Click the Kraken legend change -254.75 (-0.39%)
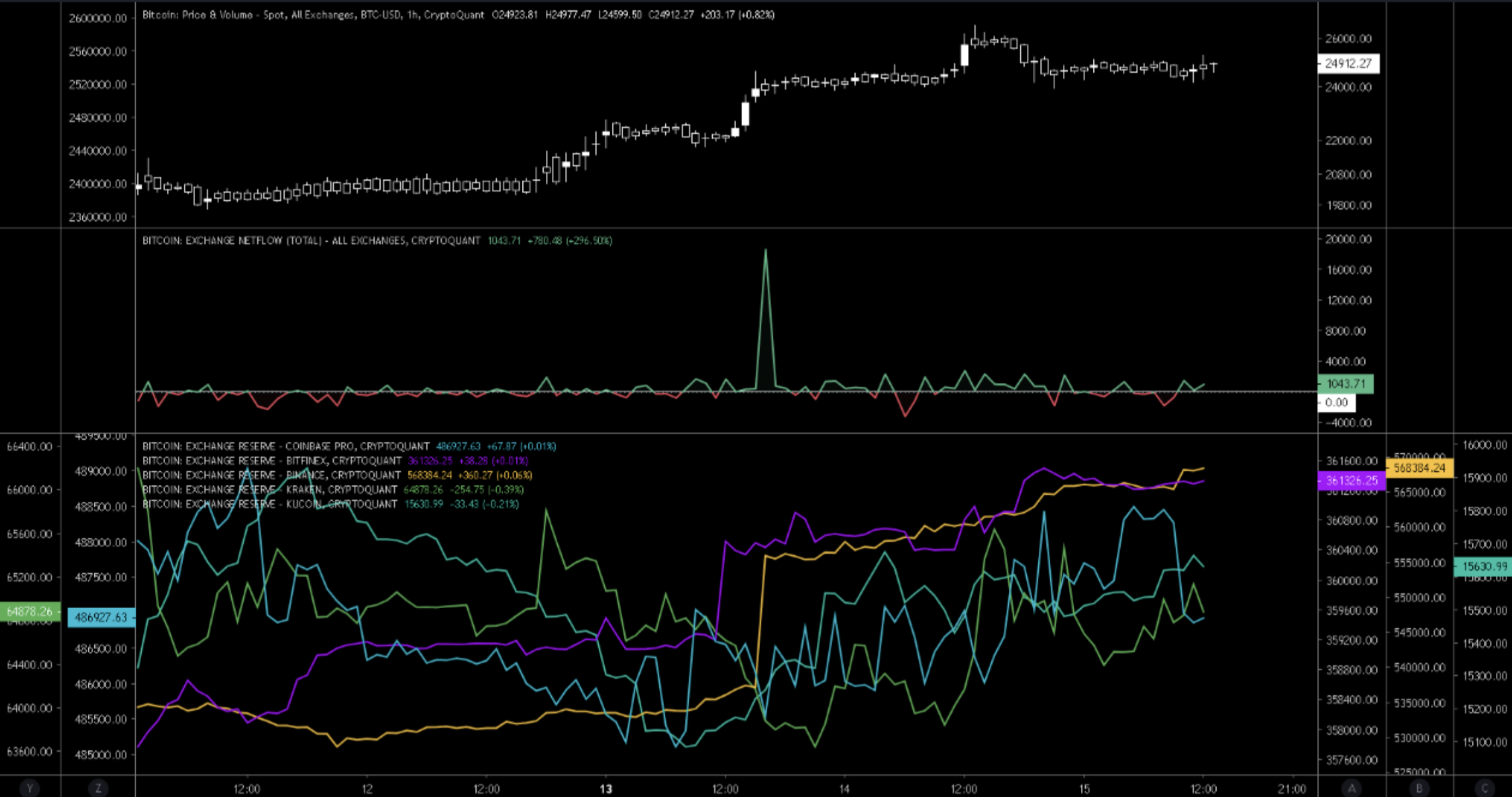Viewport: 1512px width, 797px height. pyautogui.click(x=487, y=490)
